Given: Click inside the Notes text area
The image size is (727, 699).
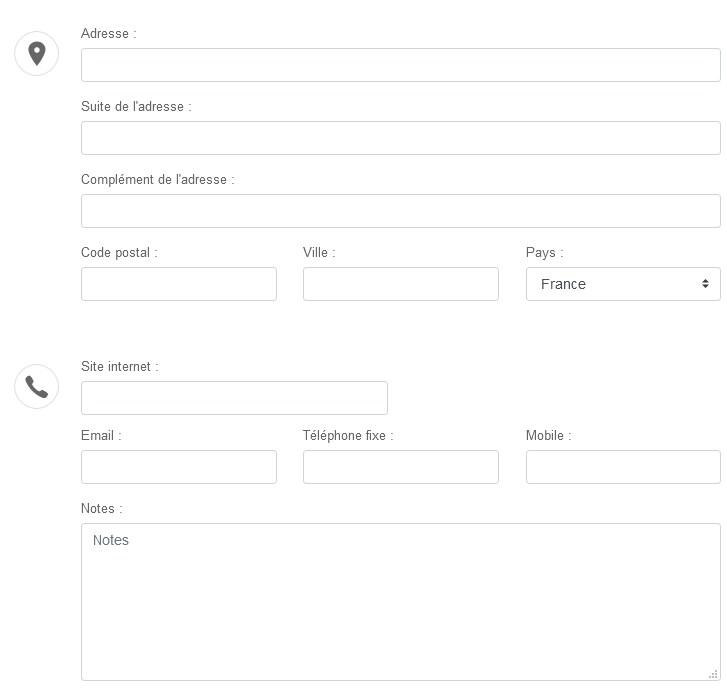Looking at the screenshot, I should [401, 602].
